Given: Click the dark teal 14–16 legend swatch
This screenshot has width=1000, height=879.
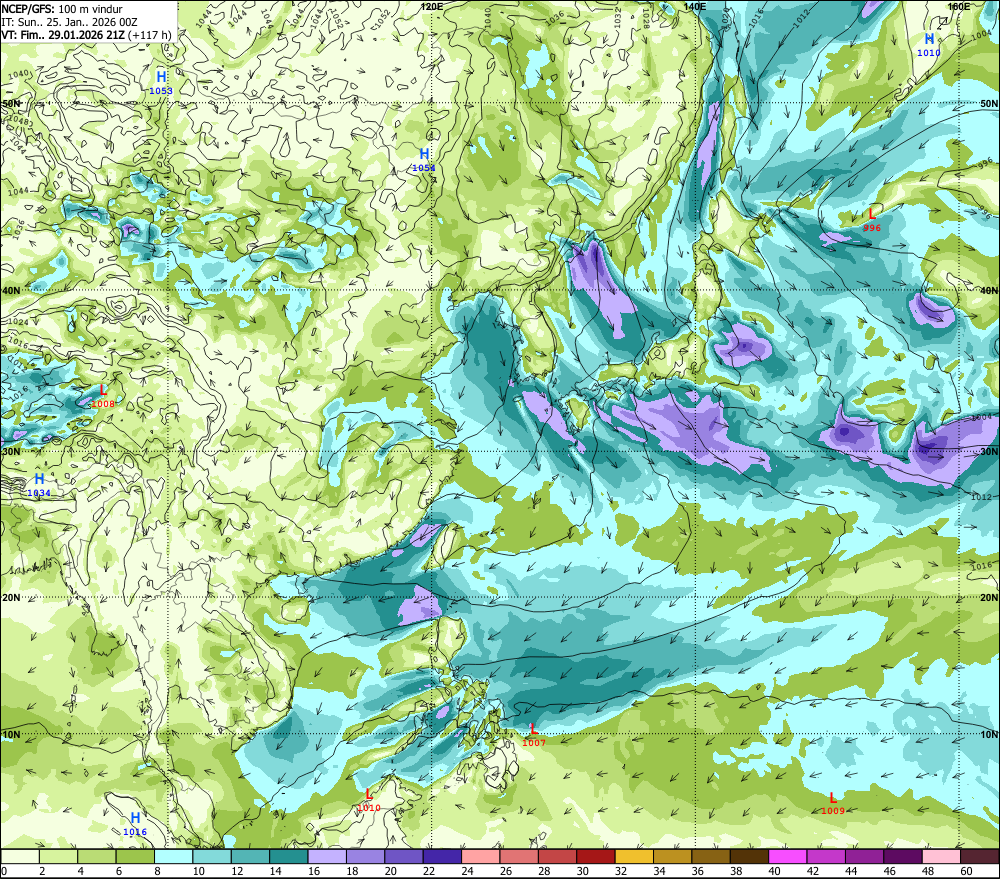Looking at the screenshot, I should point(289,857).
